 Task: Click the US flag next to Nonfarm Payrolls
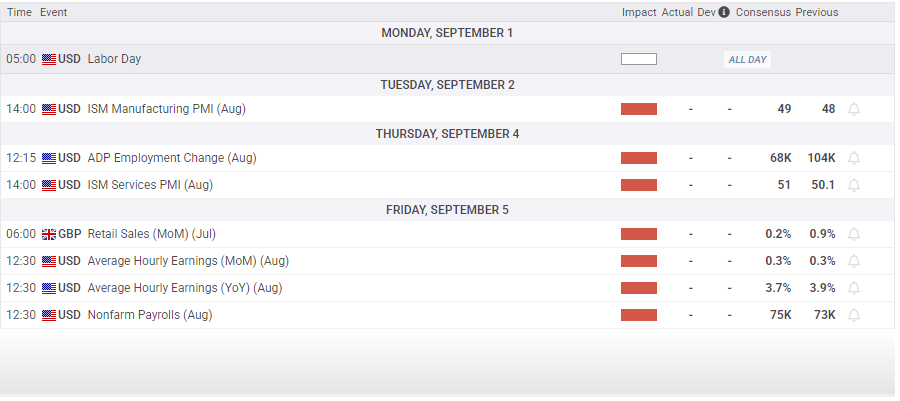click(x=49, y=315)
